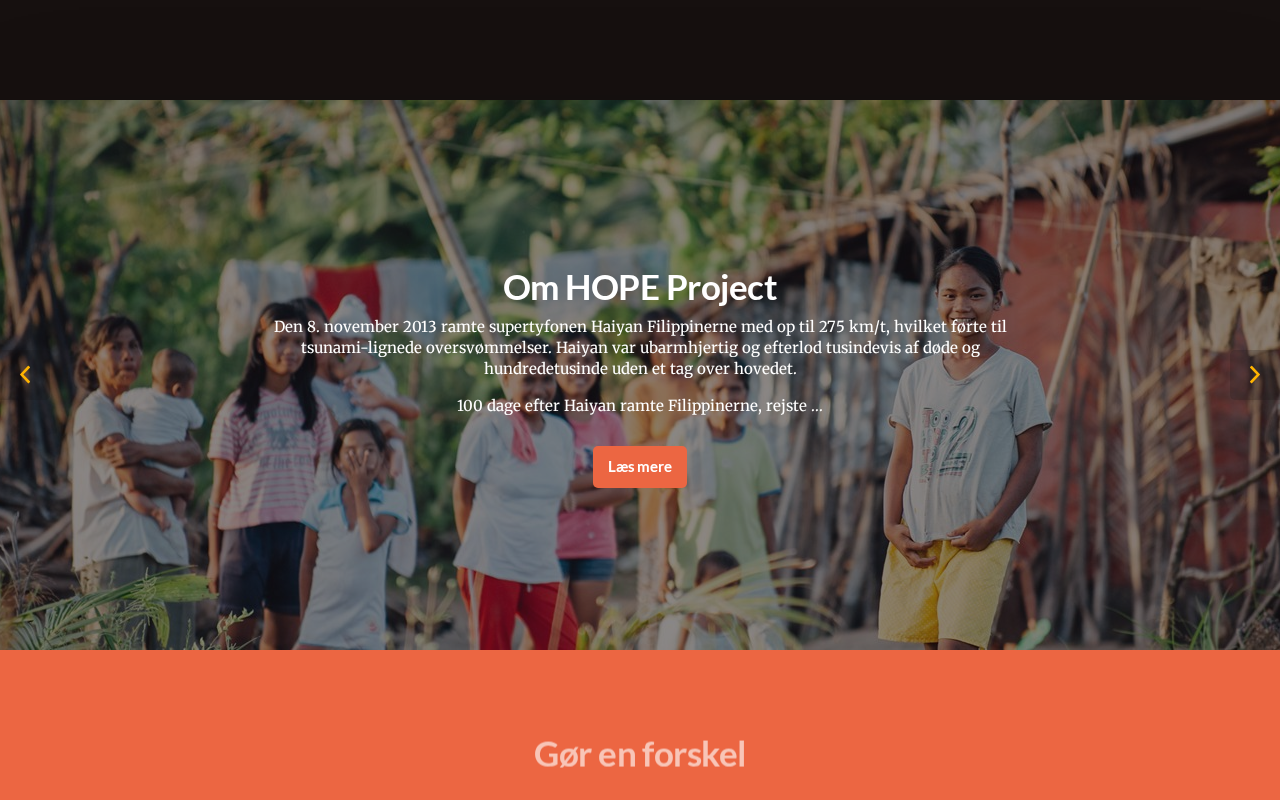Select the Om HOPE Project heading
The image size is (1280, 800).
coord(640,287)
